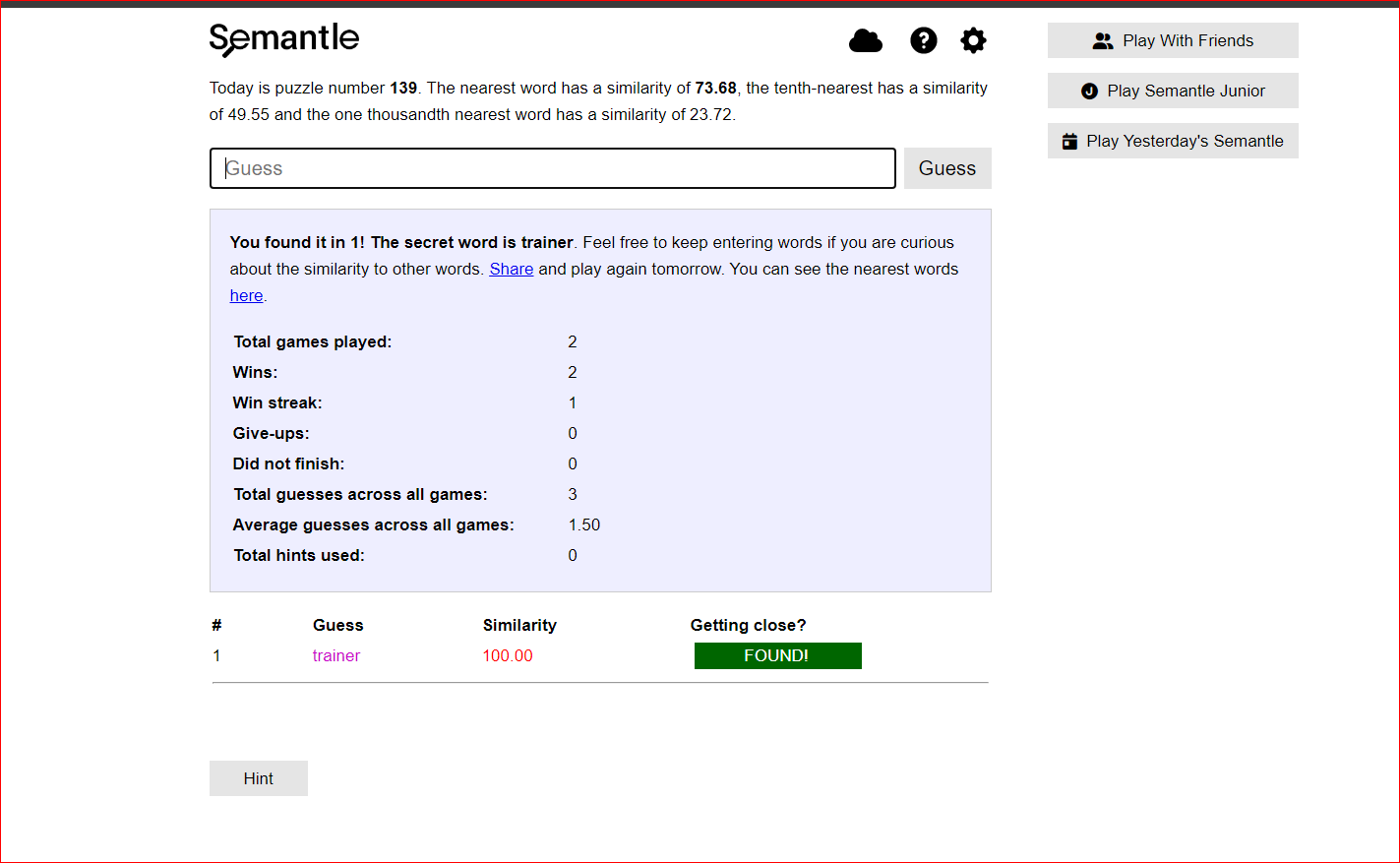1400x863 pixels.
Task: Select the word 'trainer' in the guess list
Action: [x=336, y=655]
